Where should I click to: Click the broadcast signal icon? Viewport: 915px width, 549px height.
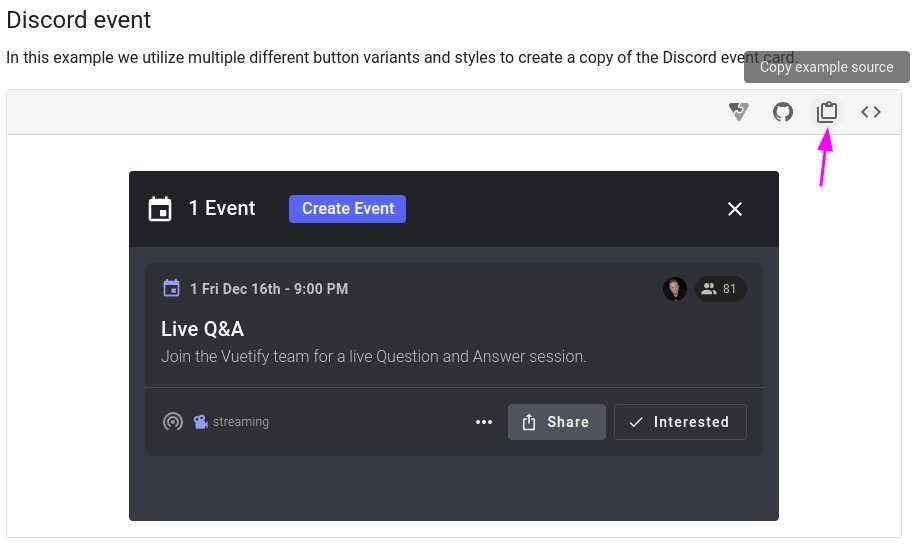(x=173, y=421)
